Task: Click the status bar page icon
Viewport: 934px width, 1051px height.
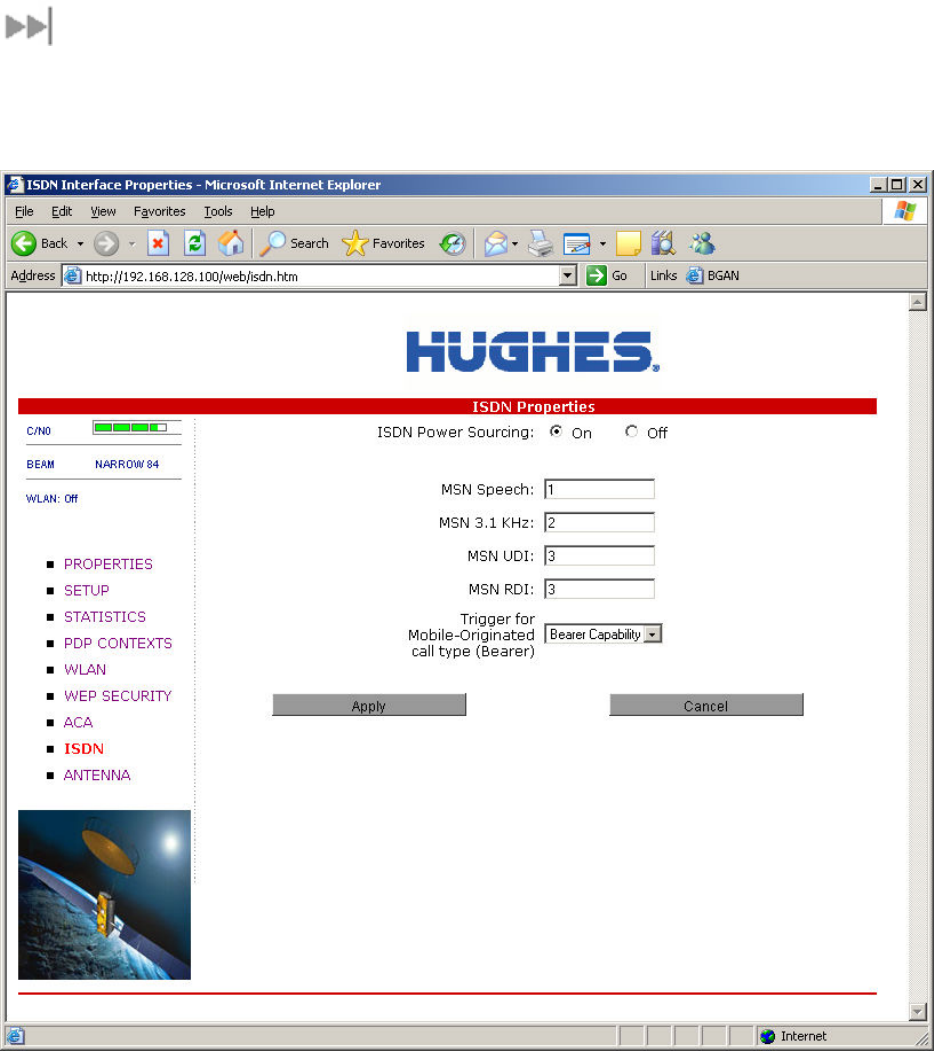Action: coord(15,1036)
